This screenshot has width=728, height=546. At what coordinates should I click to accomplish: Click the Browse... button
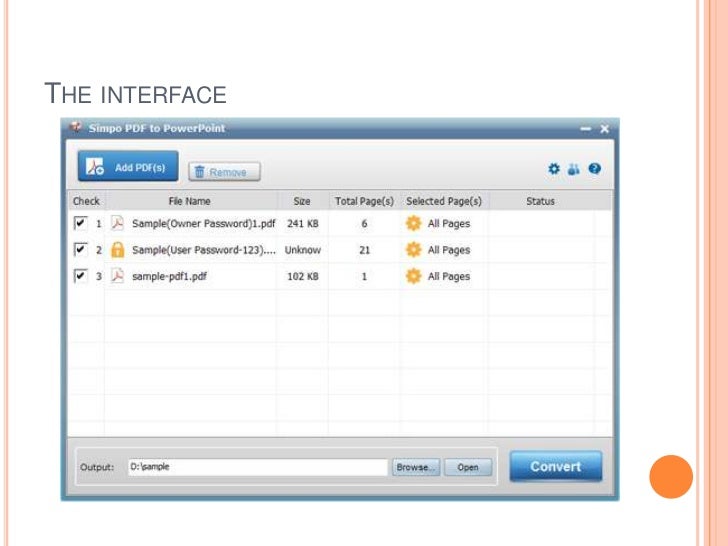pos(416,467)
